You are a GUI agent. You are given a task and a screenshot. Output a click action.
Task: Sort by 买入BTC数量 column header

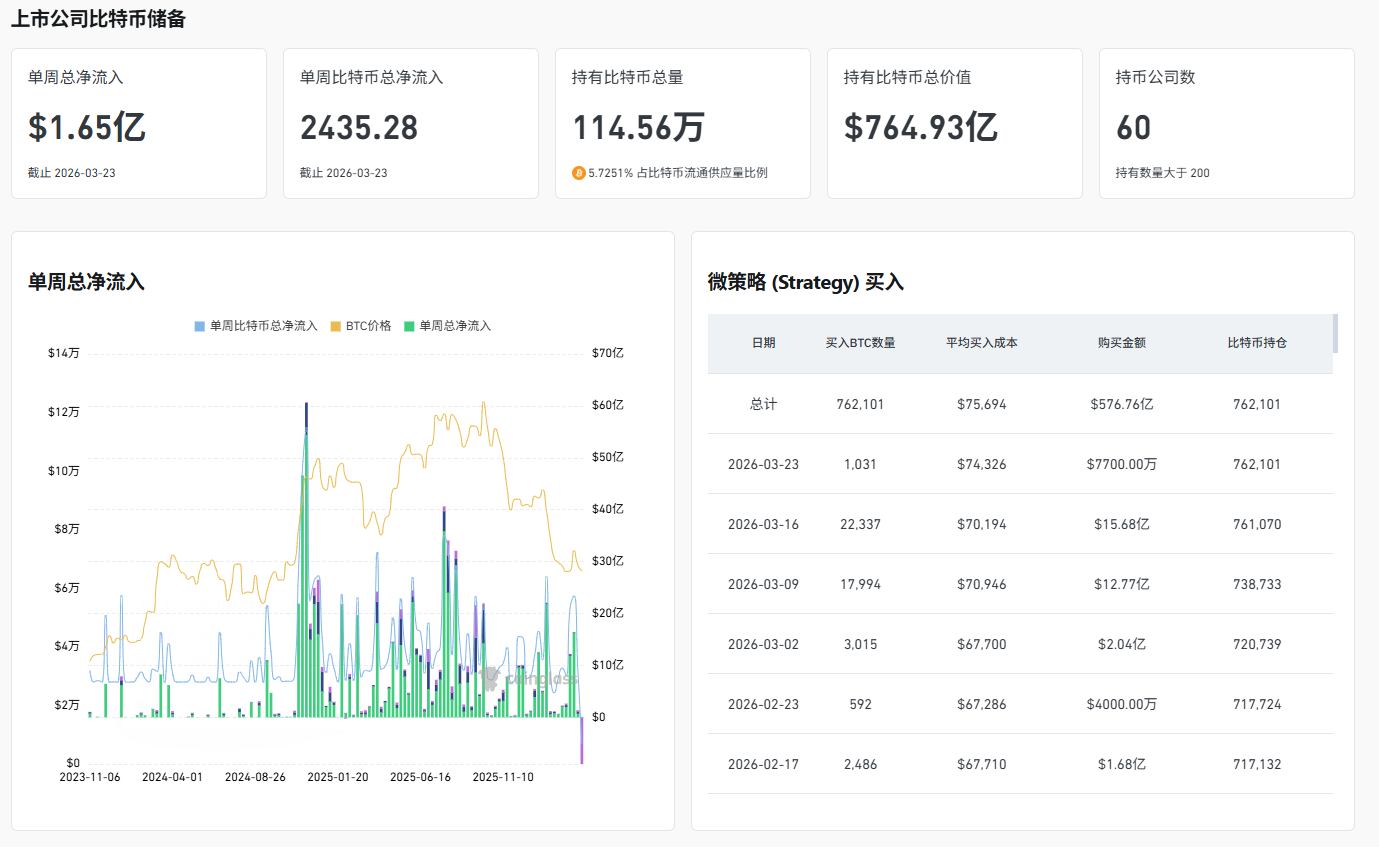coord(860,343)
